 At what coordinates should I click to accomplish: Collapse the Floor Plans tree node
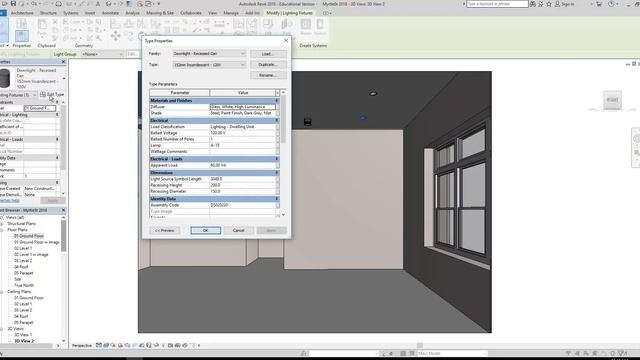tap(2, 230)
